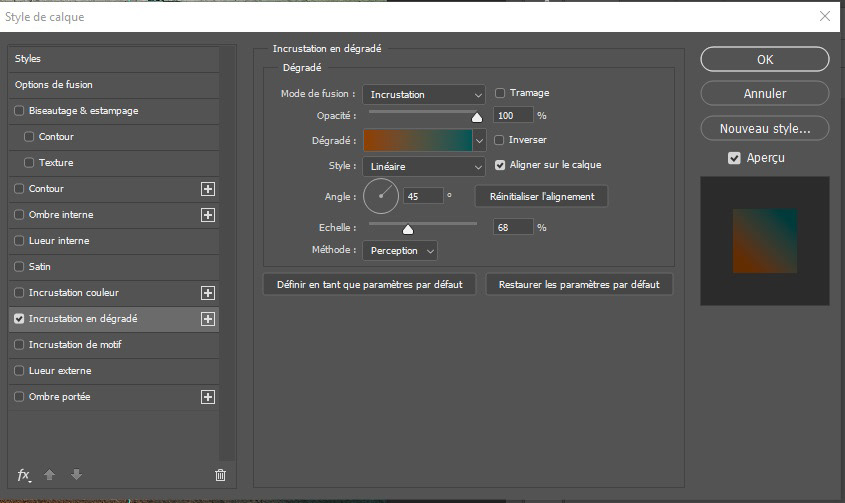Add another Ombre interne effect via plus icon
The image size is (845, 503).
[x=208, y=215]
